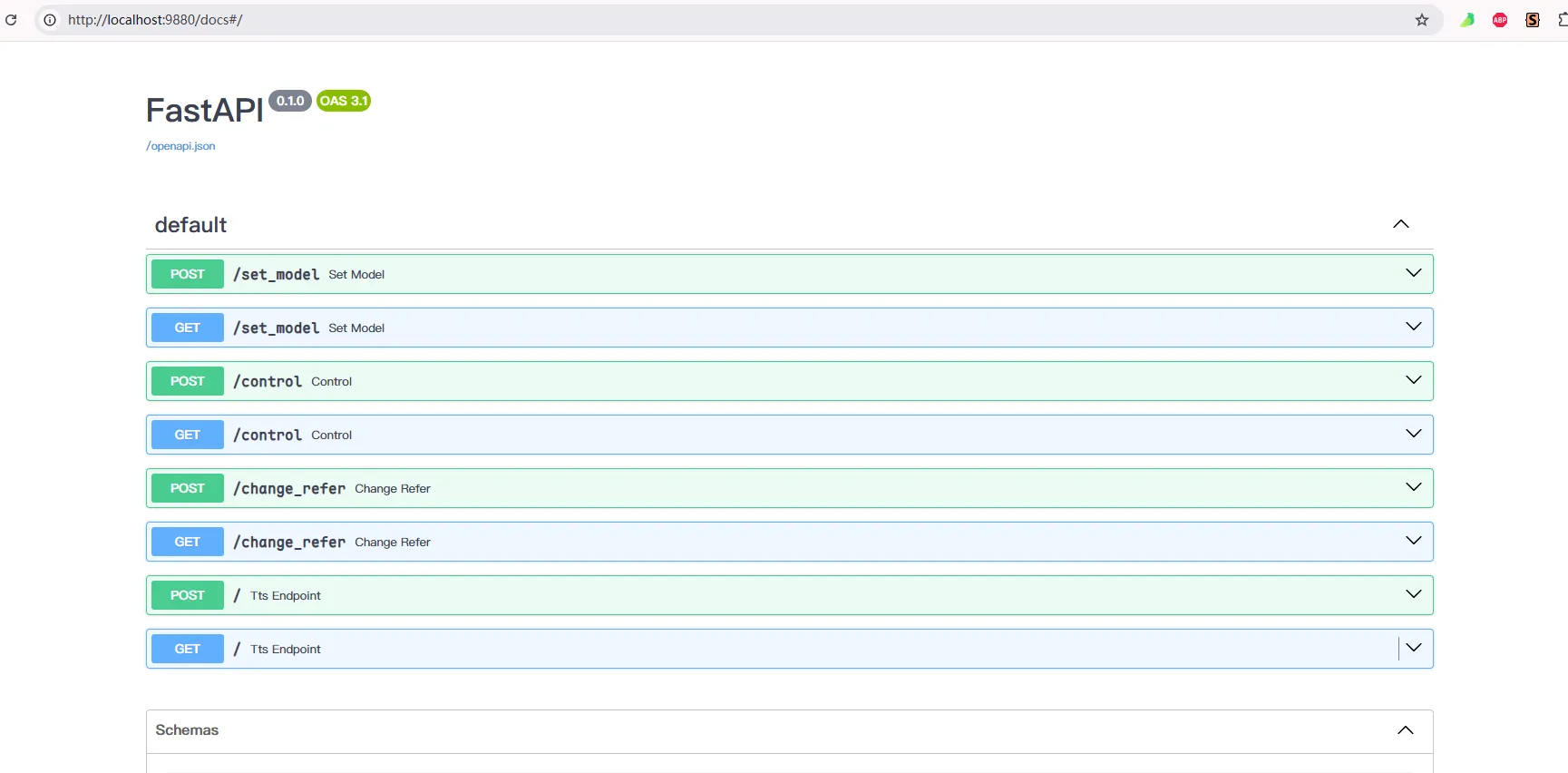Open the orange S browser extension
Viewport: 1568px width, 773px height.
tap(1533, 20)
